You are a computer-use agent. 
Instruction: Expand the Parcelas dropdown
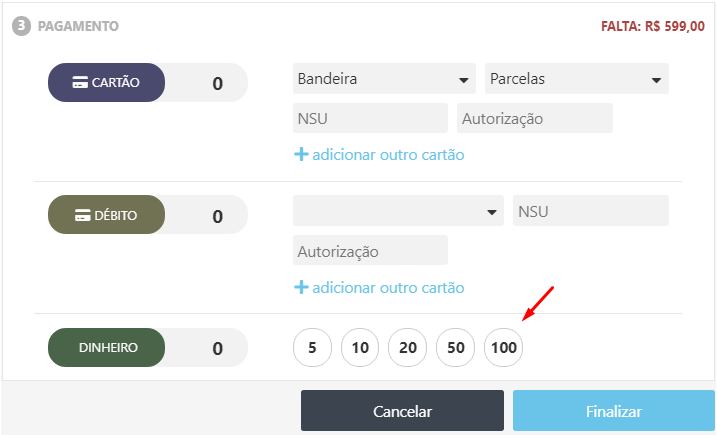coord(576,79)
